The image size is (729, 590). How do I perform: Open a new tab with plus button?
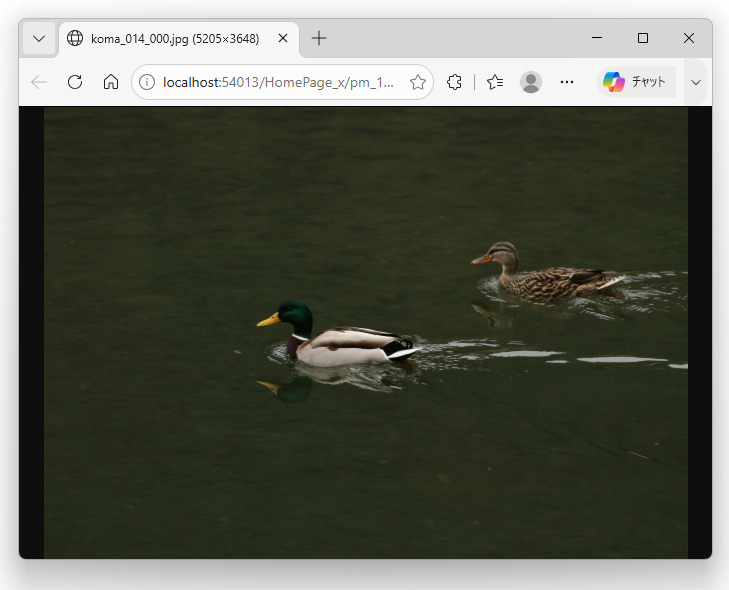click(319, 38)
